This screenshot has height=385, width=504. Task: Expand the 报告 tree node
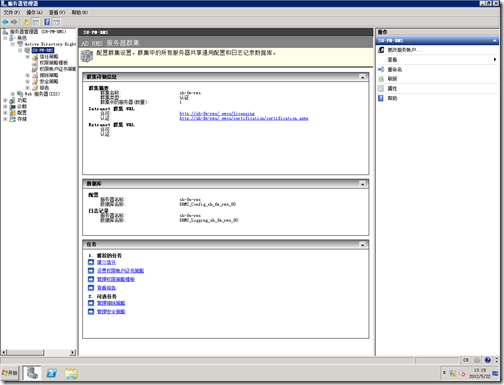(28, 88)
